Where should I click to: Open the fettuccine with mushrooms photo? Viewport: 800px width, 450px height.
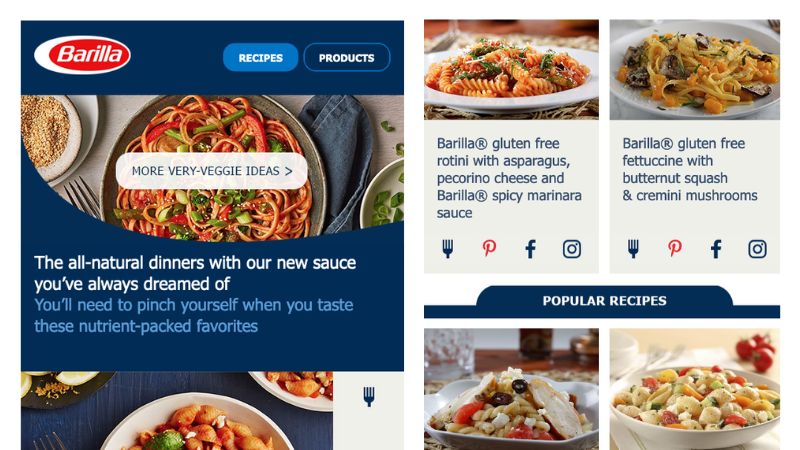[x=694, y=69]
